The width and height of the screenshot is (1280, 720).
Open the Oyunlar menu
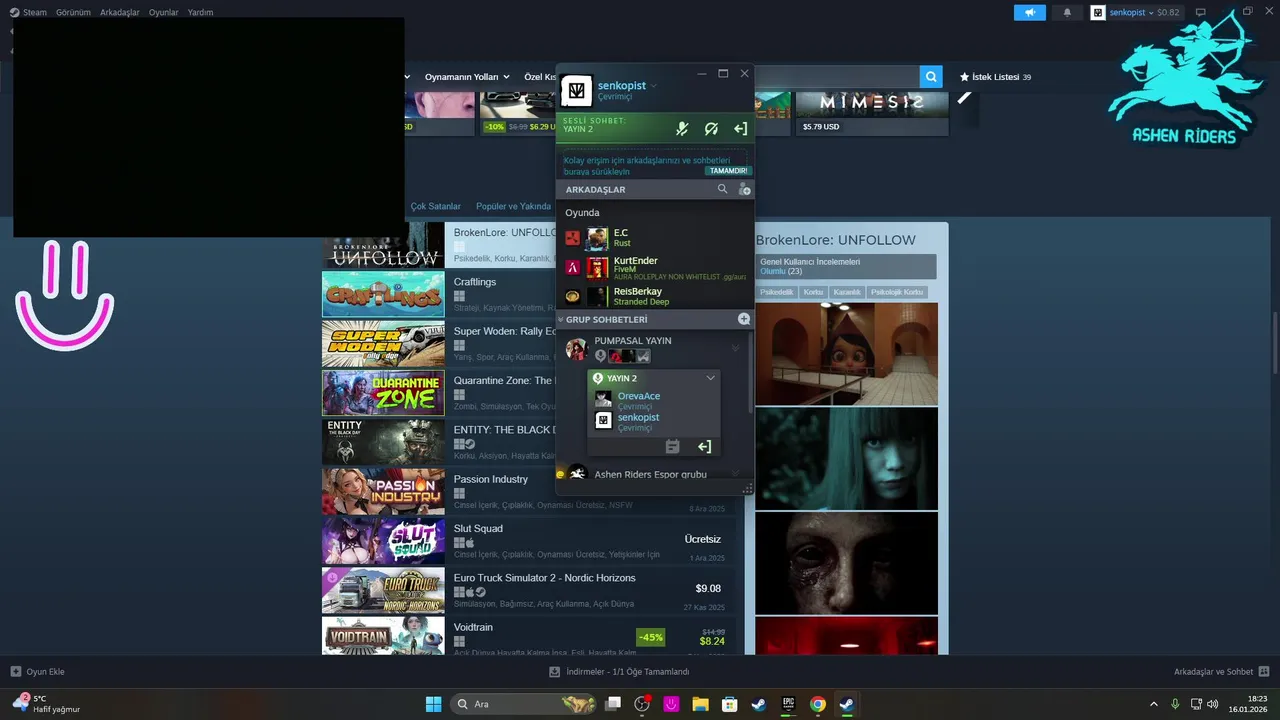[x=164, y=12]
